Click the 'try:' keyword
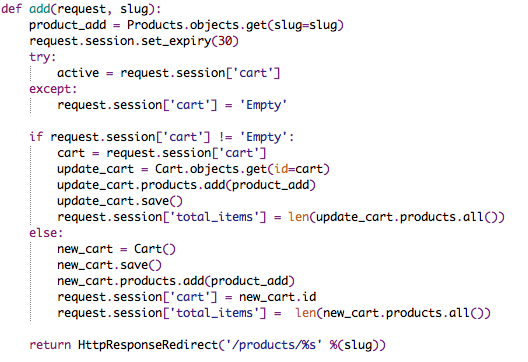Viewport: 528px width, 362px height. coord(42,57)
